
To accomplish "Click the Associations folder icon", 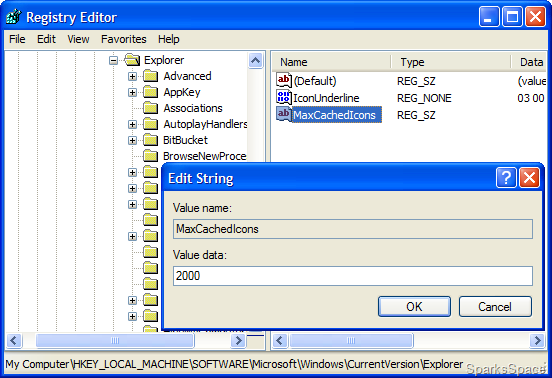I will 151,108.
